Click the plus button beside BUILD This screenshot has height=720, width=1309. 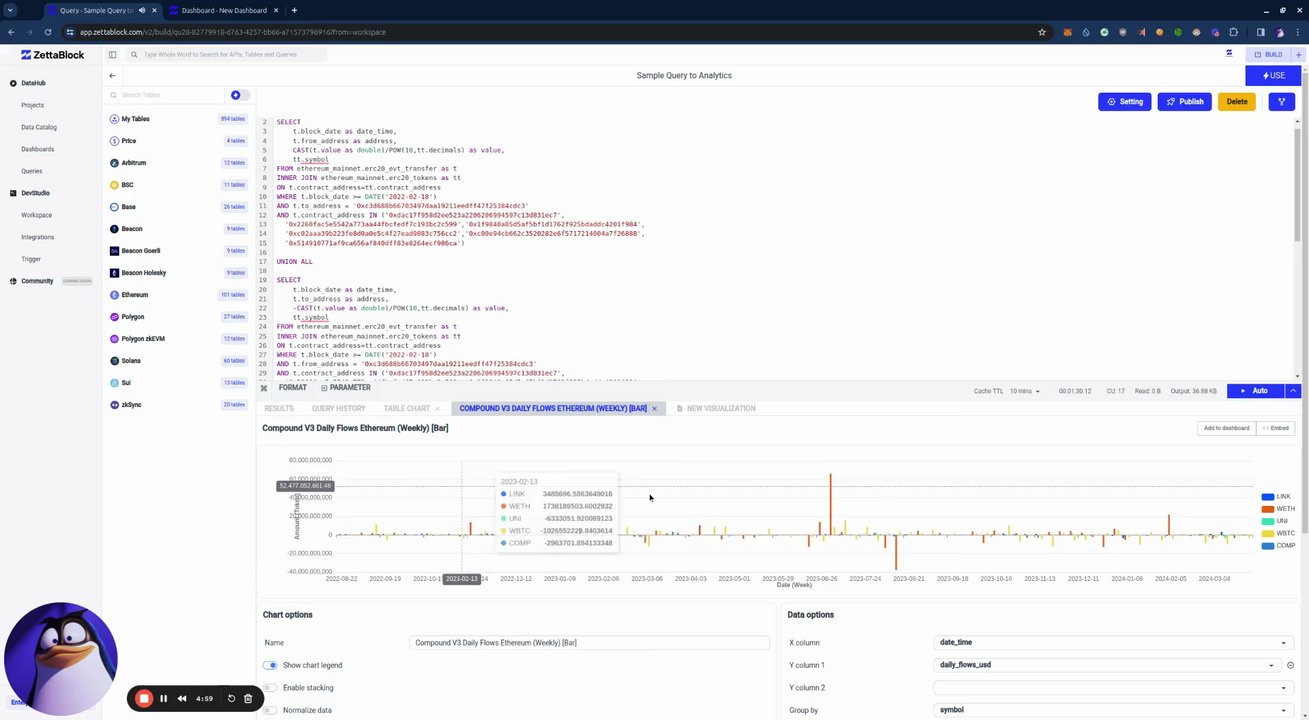point(1298,55)
